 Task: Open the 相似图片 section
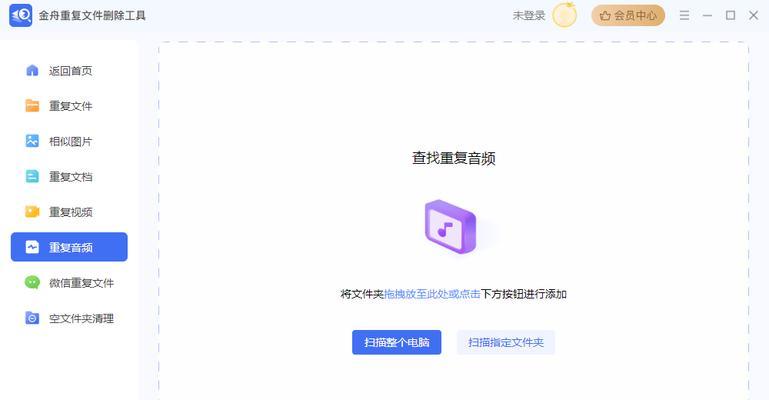click(69, 141)
